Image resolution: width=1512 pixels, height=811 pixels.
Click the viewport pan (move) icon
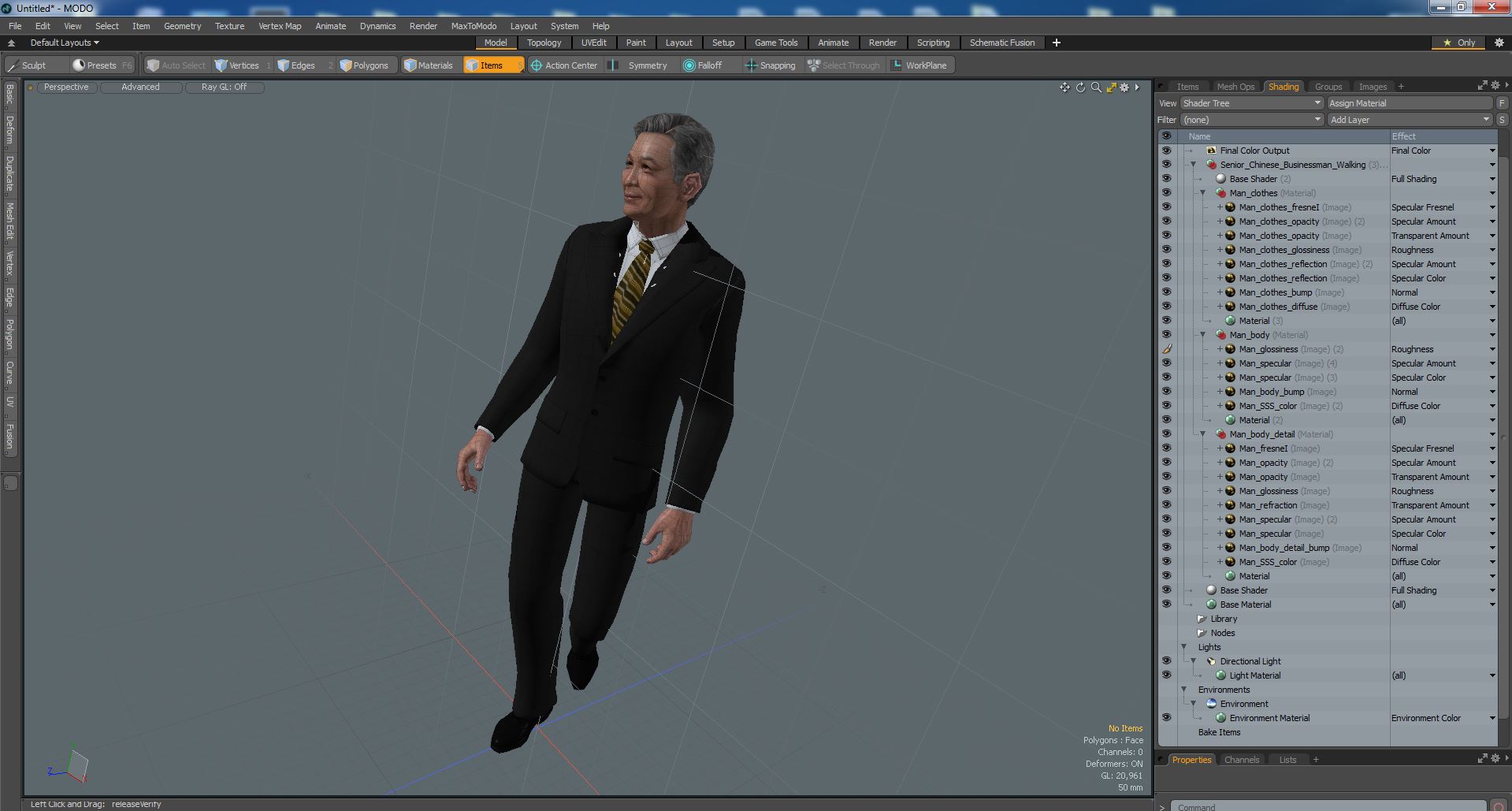[x=1064, y=87]
